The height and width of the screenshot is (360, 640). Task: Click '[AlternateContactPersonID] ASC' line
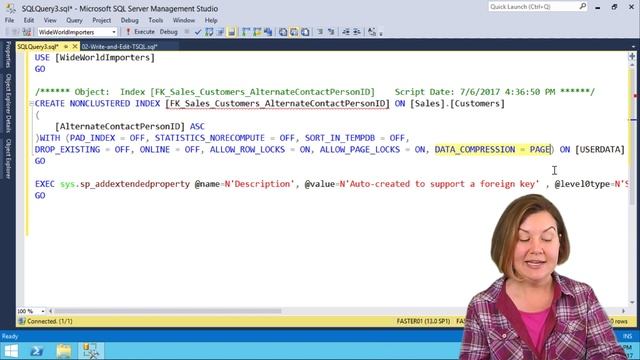[130, 127]
